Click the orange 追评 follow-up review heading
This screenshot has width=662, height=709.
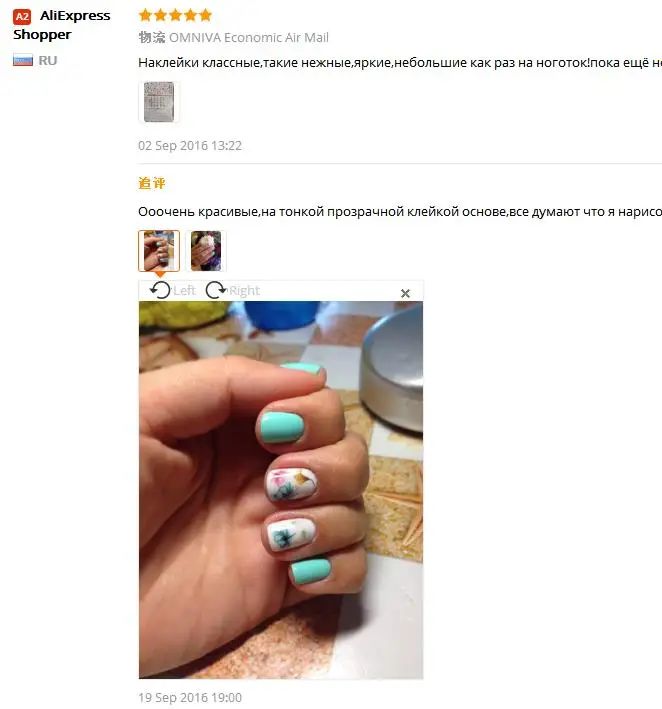[x=152, y=183]
